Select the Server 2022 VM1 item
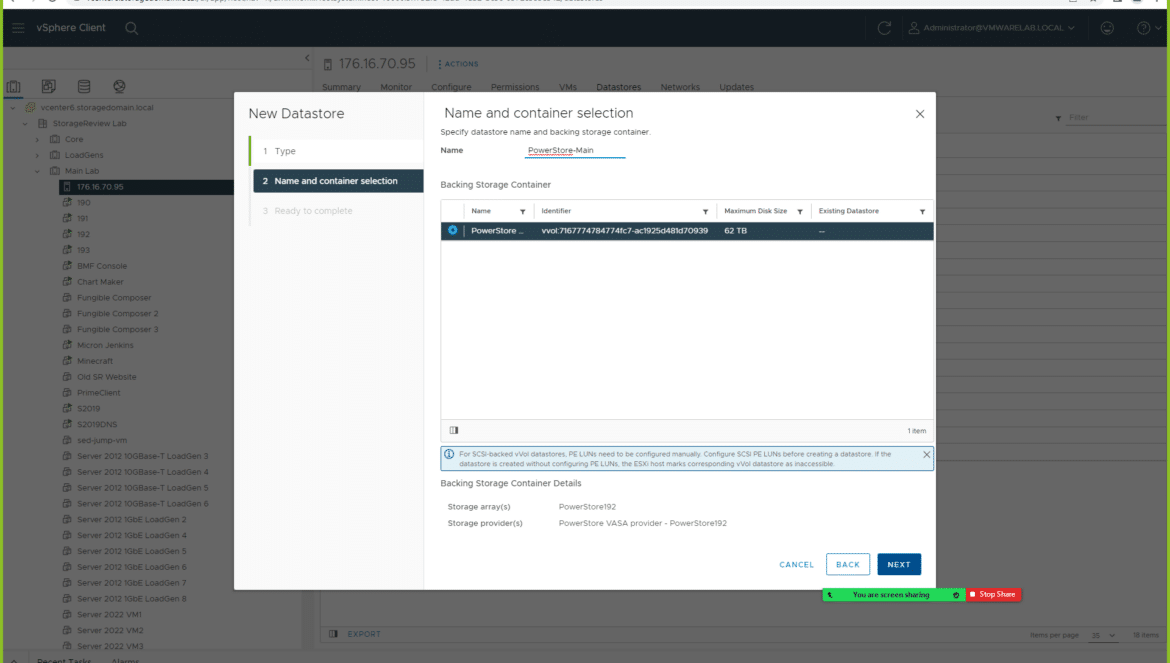Screen dimensions: 1170x663 pyautogui.click(x=109, y=615)
